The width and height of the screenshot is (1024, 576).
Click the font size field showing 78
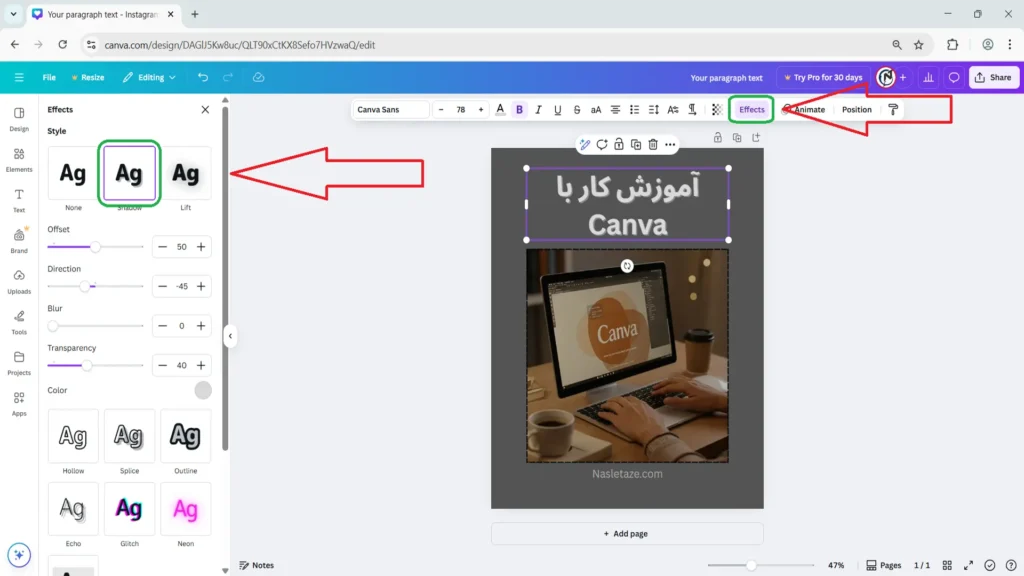coord(460,110)
